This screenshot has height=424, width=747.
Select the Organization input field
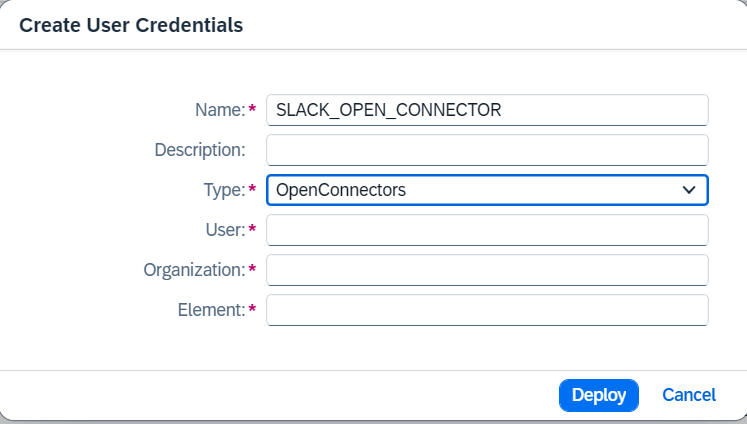tap(487, 270)
